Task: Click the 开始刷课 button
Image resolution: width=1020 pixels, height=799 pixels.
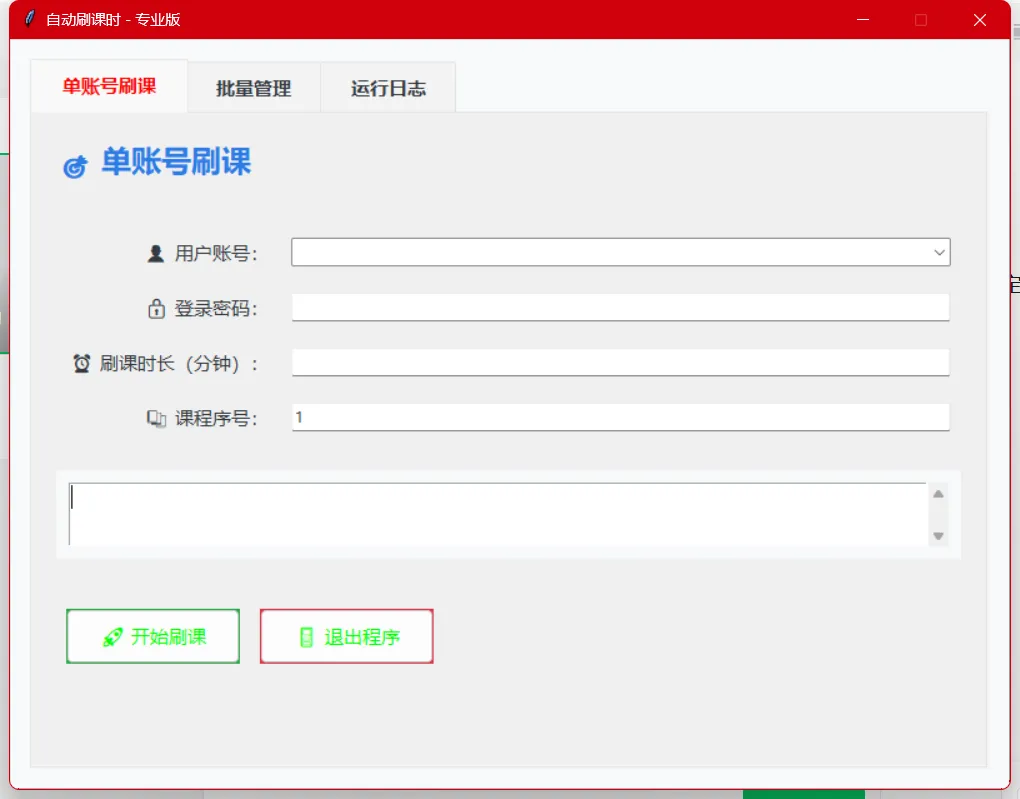Action: tap(153, 636)
